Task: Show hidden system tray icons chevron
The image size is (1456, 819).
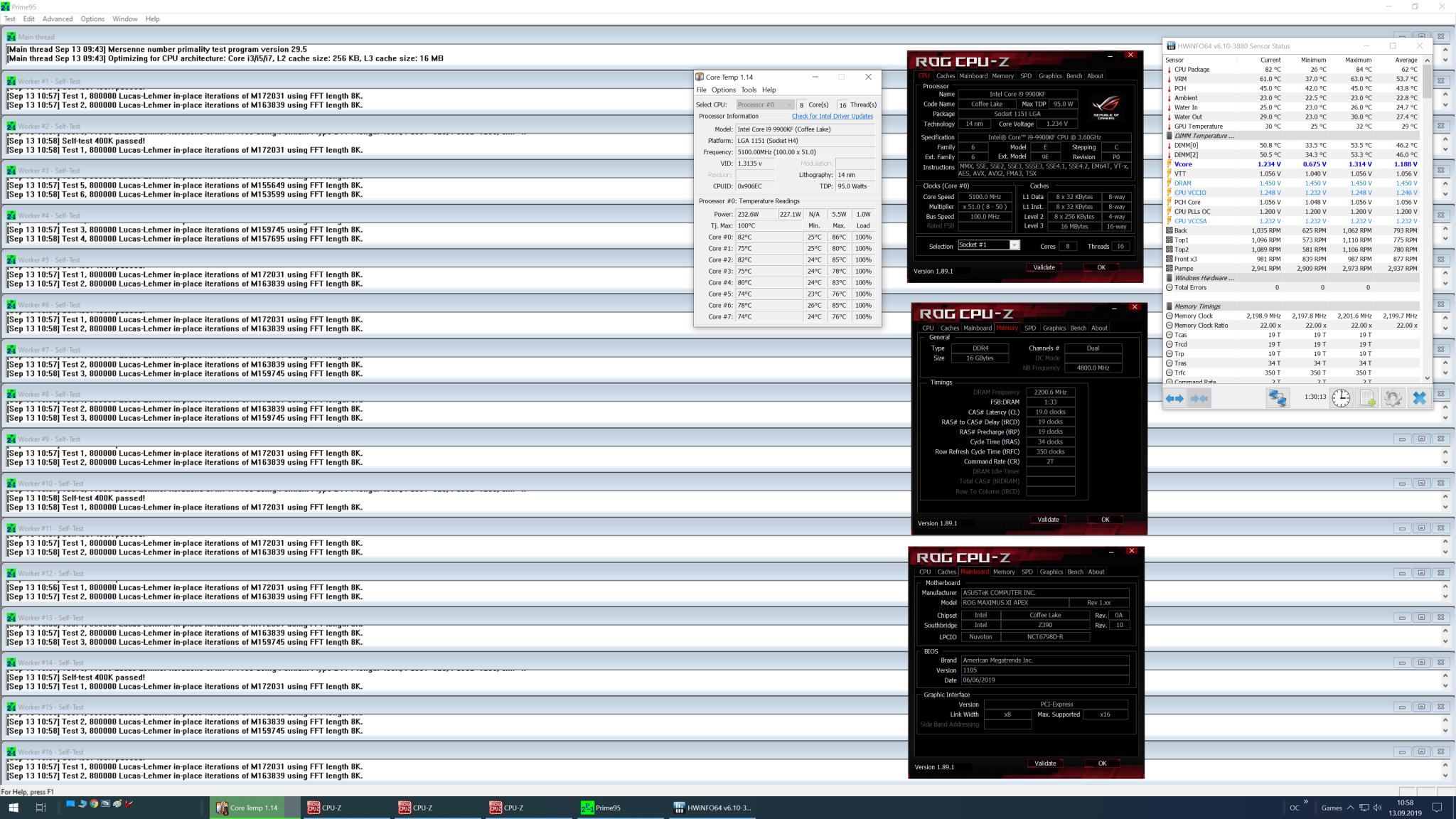Action: (x=1350, y=808)
